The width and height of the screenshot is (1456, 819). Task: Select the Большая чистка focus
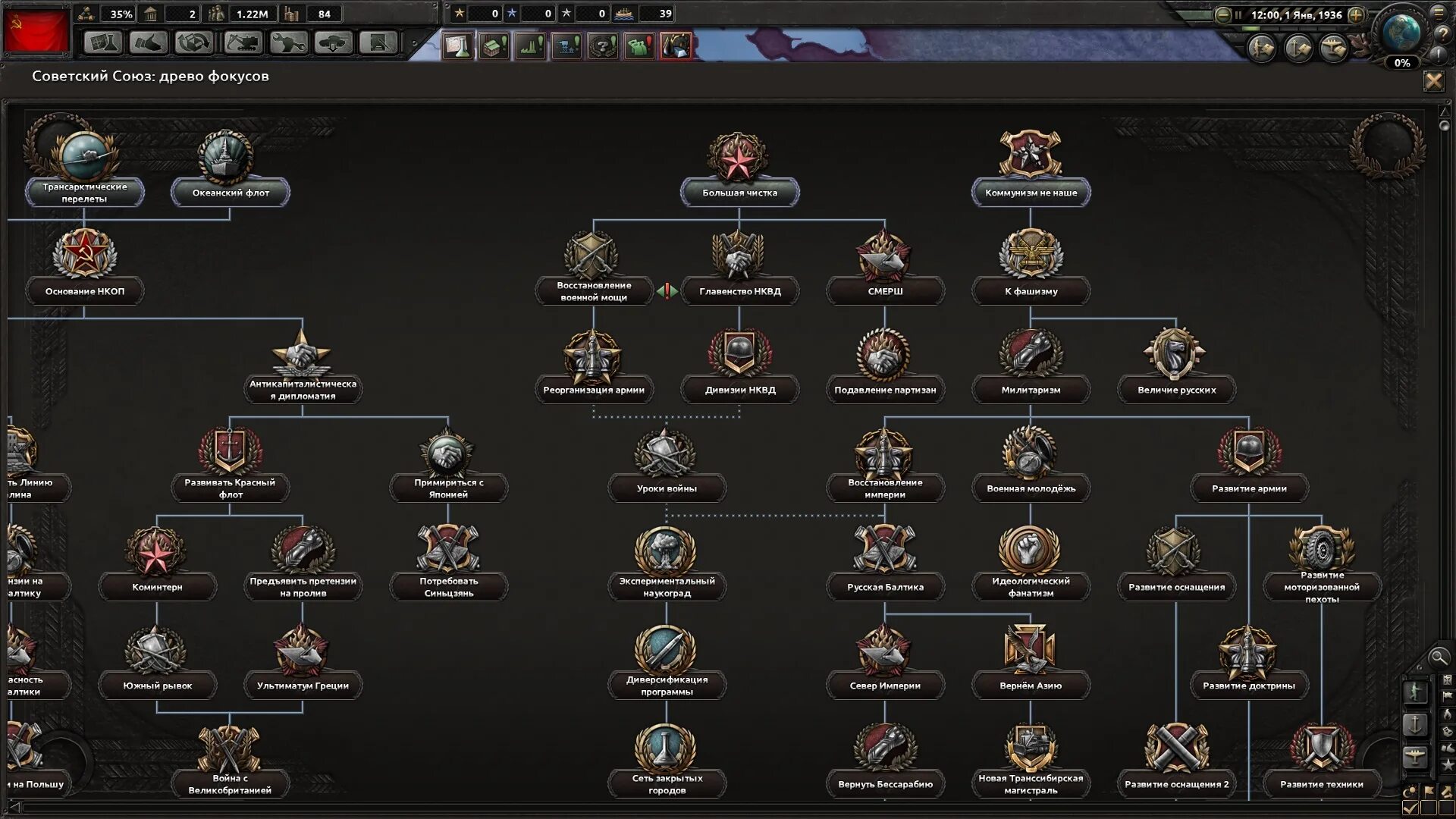coord(739,193)
